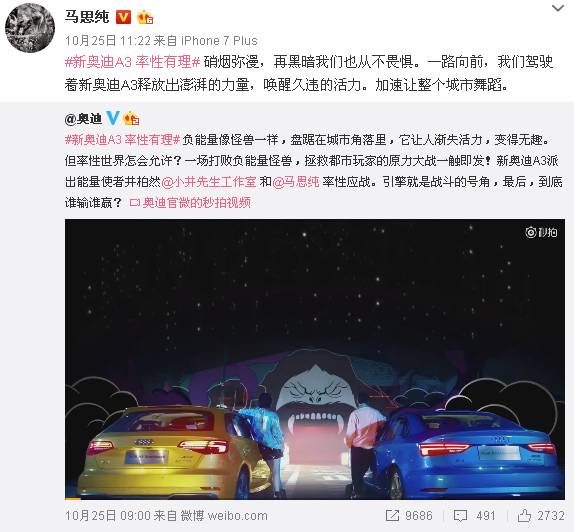The image size is (574, 532).
Task: Click the membership crown icon beside 马思纯
Action: (145, 18)
